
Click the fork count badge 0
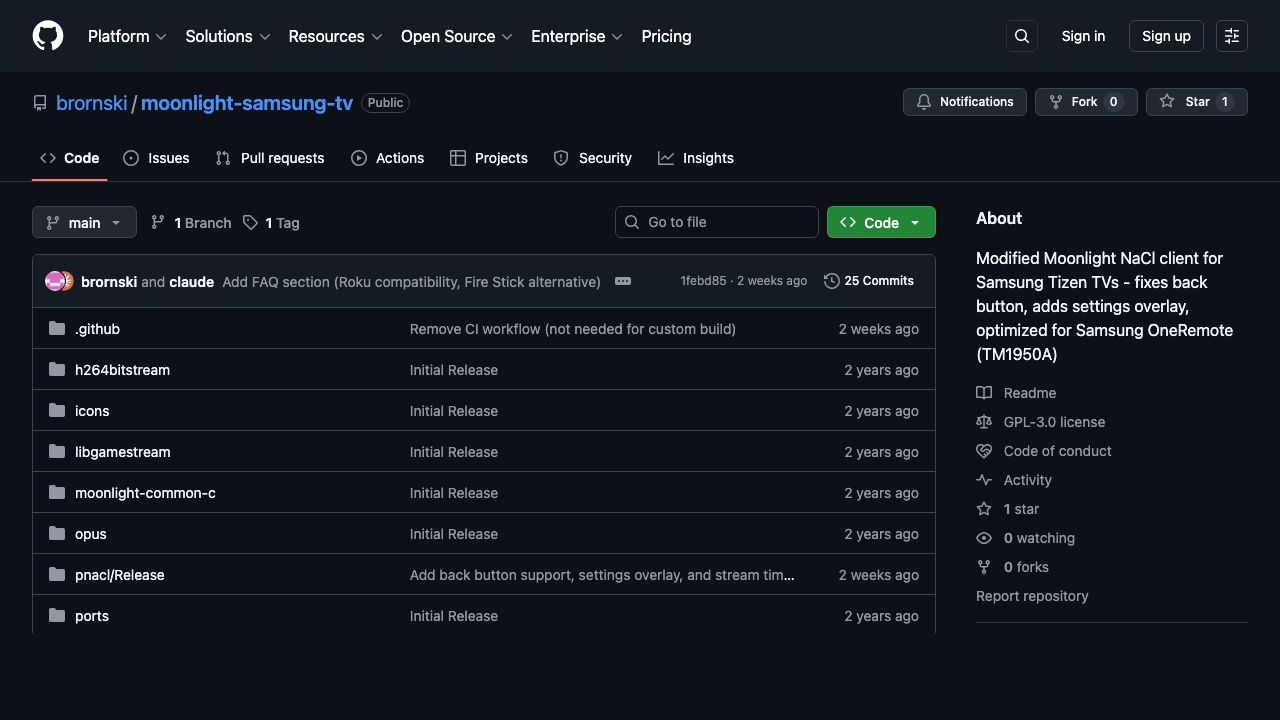point(1114,102)
